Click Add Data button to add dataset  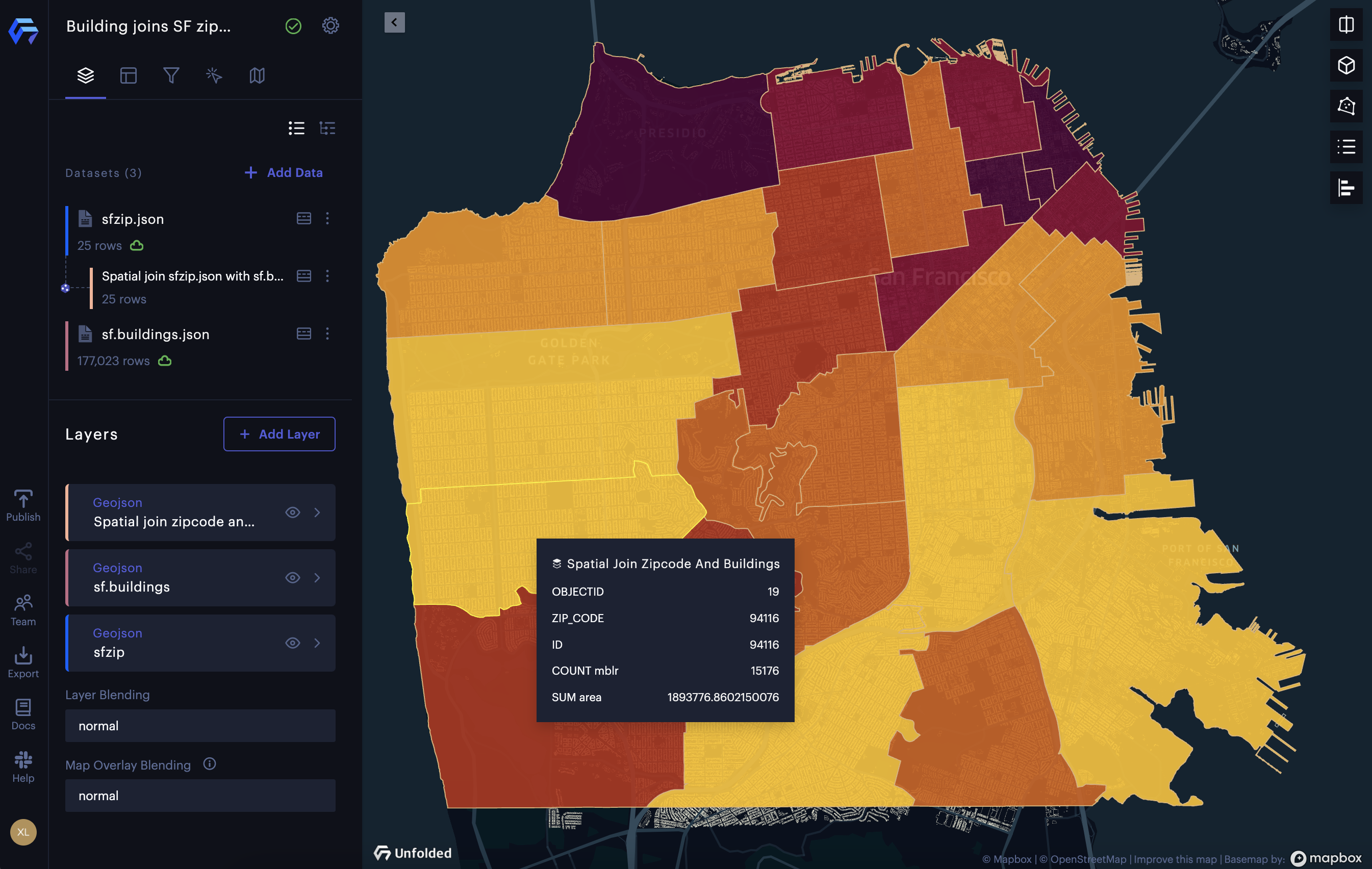coord(283,171)
